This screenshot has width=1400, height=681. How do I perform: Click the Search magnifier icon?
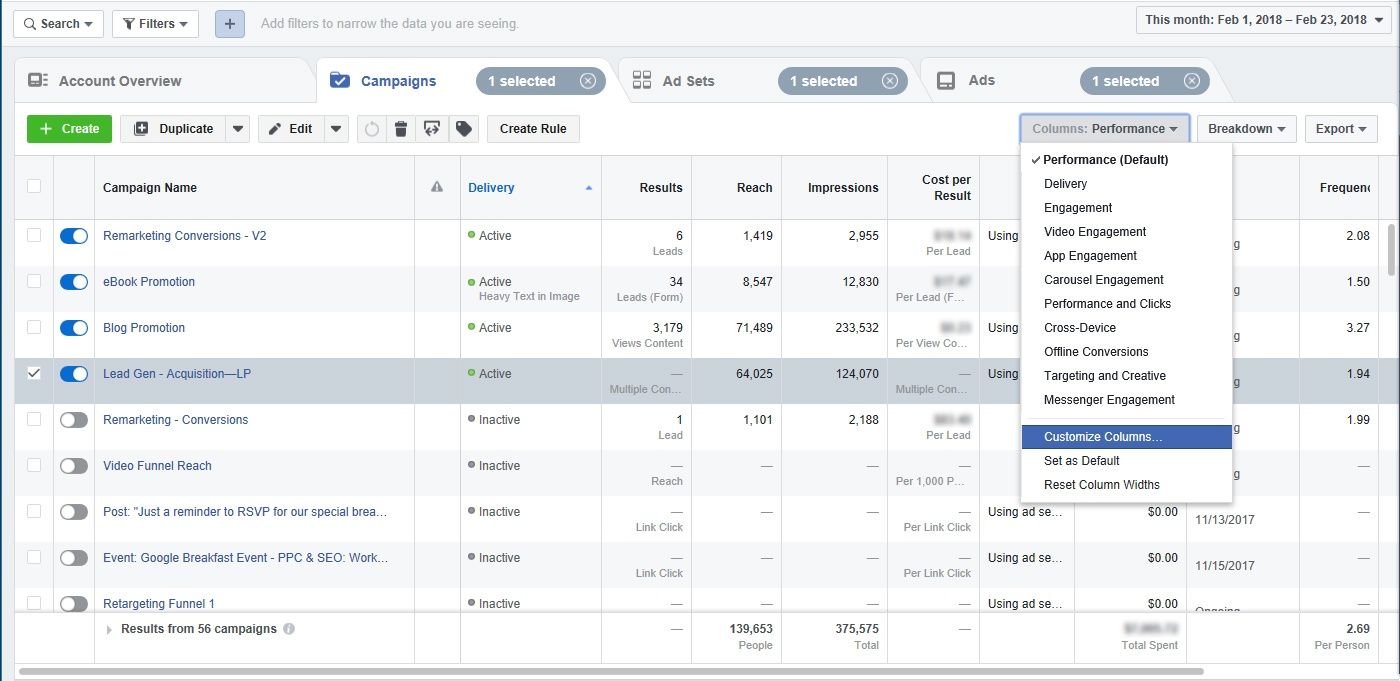coord(34,23)
